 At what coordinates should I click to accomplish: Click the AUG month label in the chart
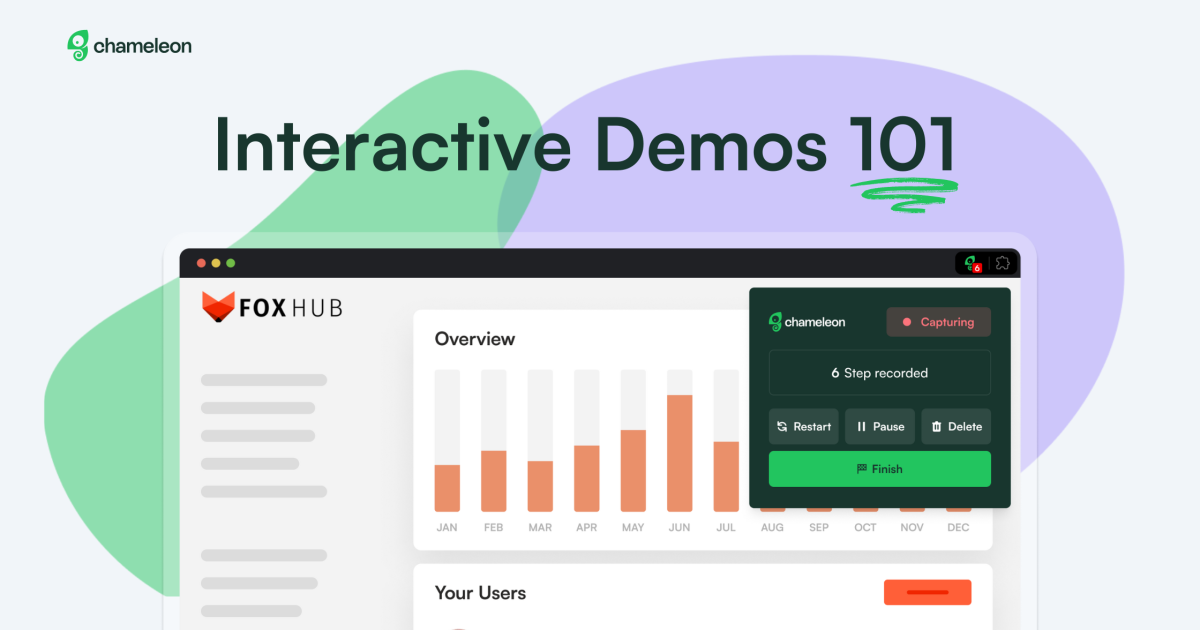coord(772,527)
